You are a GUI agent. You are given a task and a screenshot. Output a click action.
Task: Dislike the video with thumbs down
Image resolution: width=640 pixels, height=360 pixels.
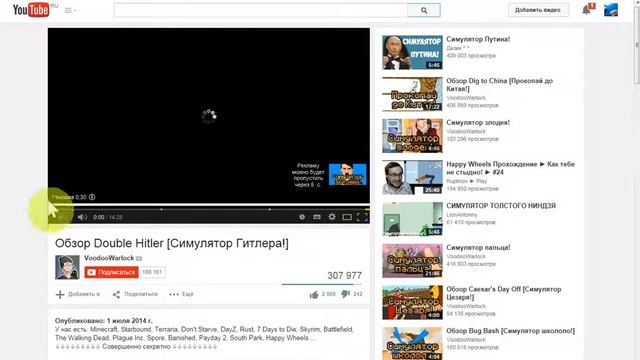[x=345, y=294]
